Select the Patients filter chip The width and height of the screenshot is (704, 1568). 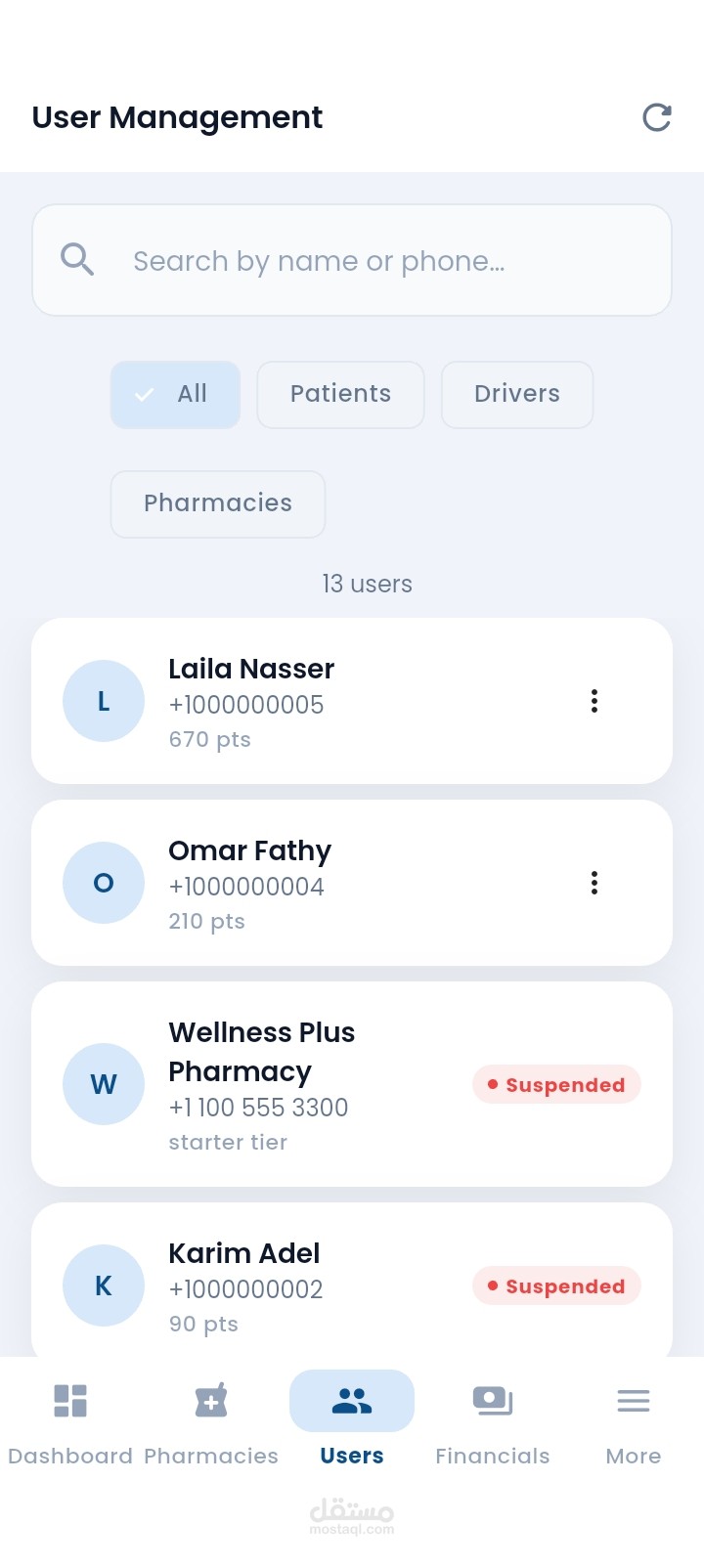[340, 395]
